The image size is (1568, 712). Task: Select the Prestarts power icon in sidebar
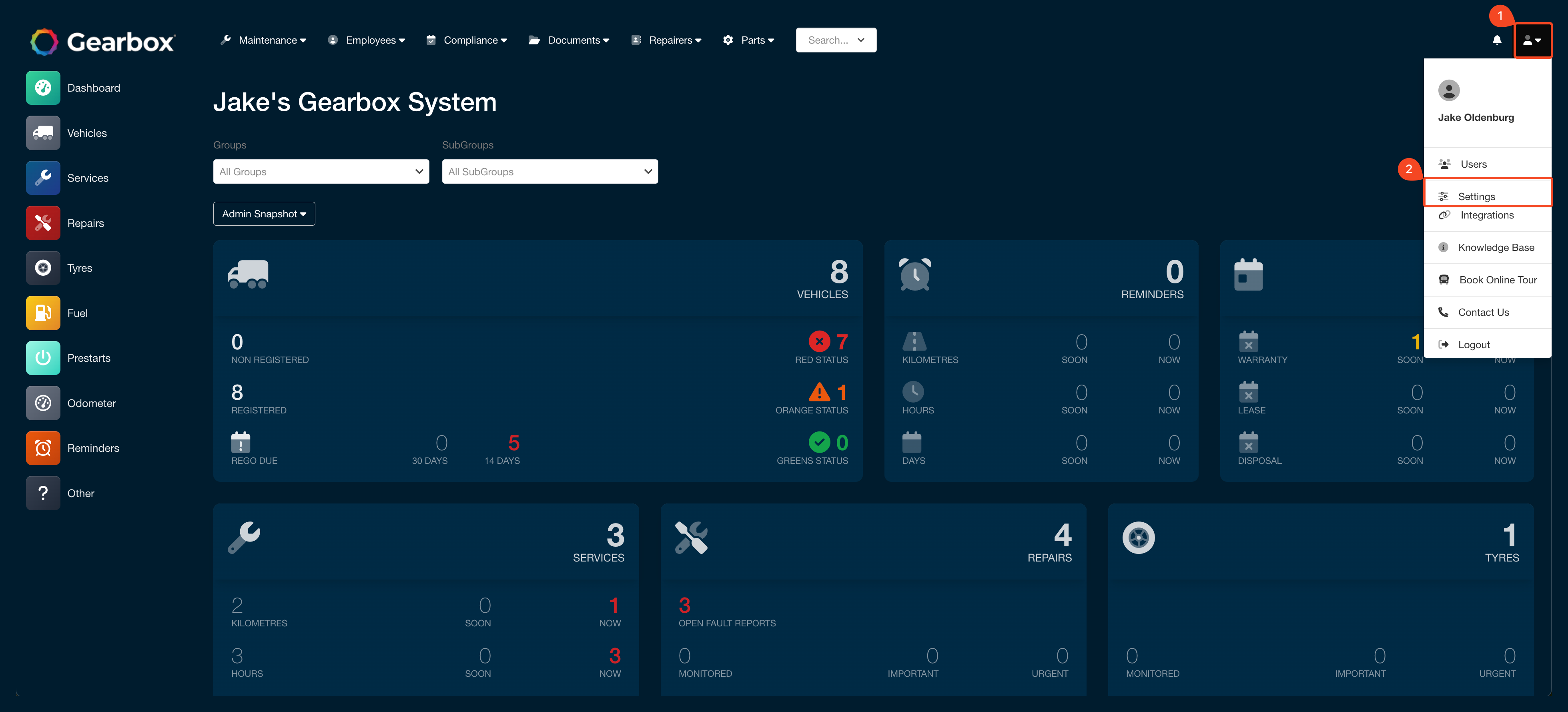point(42,358)
